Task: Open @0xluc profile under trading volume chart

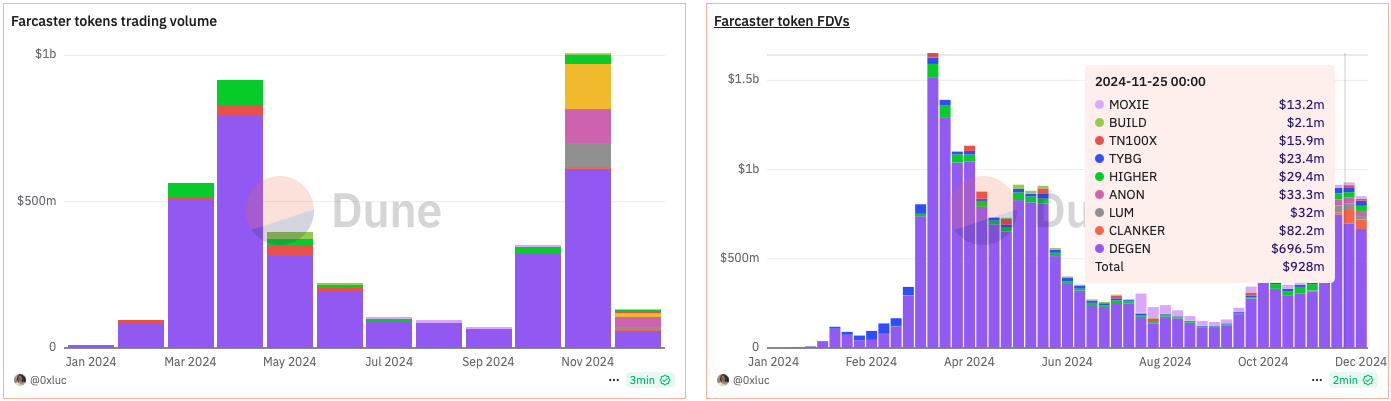Action: tap(49, 380)
